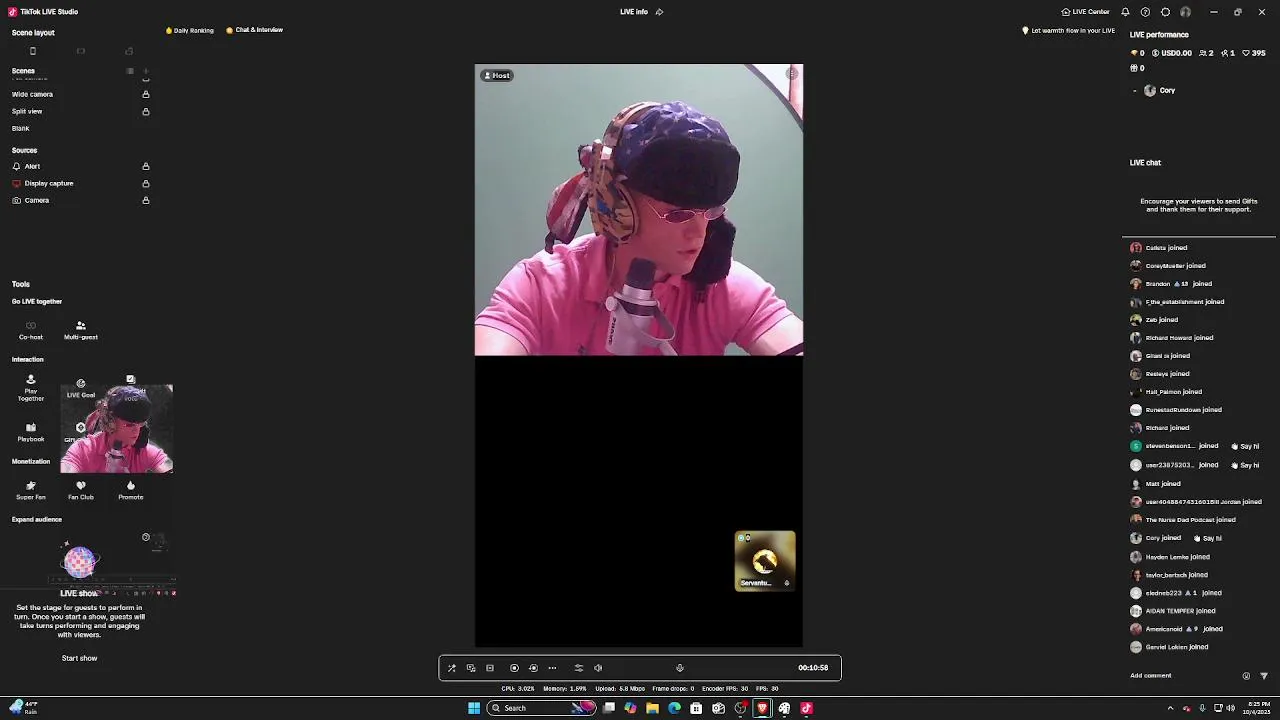Click the heart likes count 395
The image size is (1280, 720).
point(1254,53)
